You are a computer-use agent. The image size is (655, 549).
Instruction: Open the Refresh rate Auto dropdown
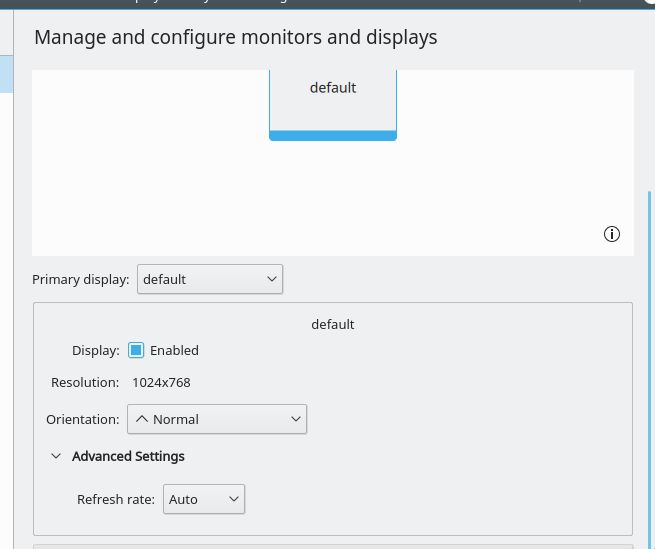204,499
